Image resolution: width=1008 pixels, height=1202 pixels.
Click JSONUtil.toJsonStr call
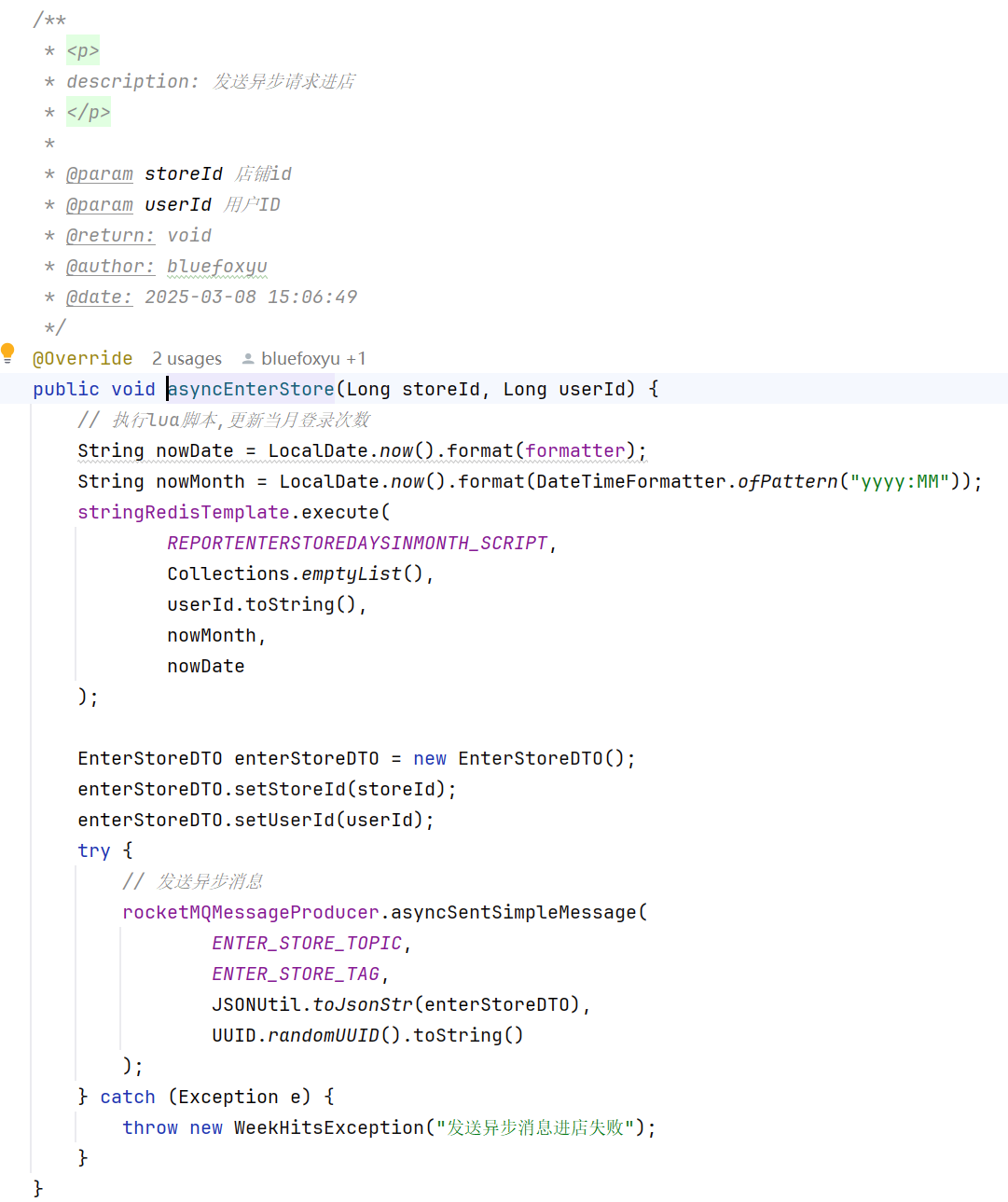396,1005
